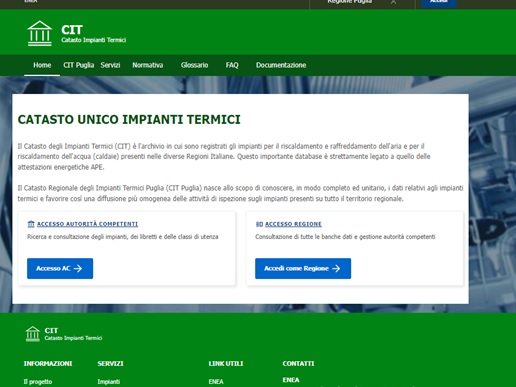Click the blue Accedi button in top bar
The image size is (516, 387).
pyautogui.click(x=439, y=3)
